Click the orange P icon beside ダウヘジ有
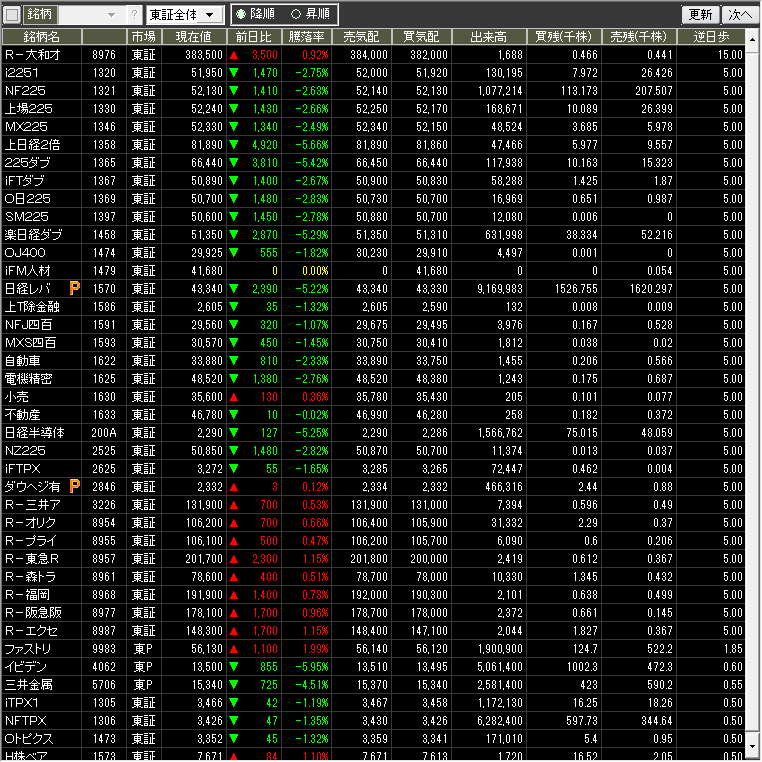 click(x=74, y=486)
